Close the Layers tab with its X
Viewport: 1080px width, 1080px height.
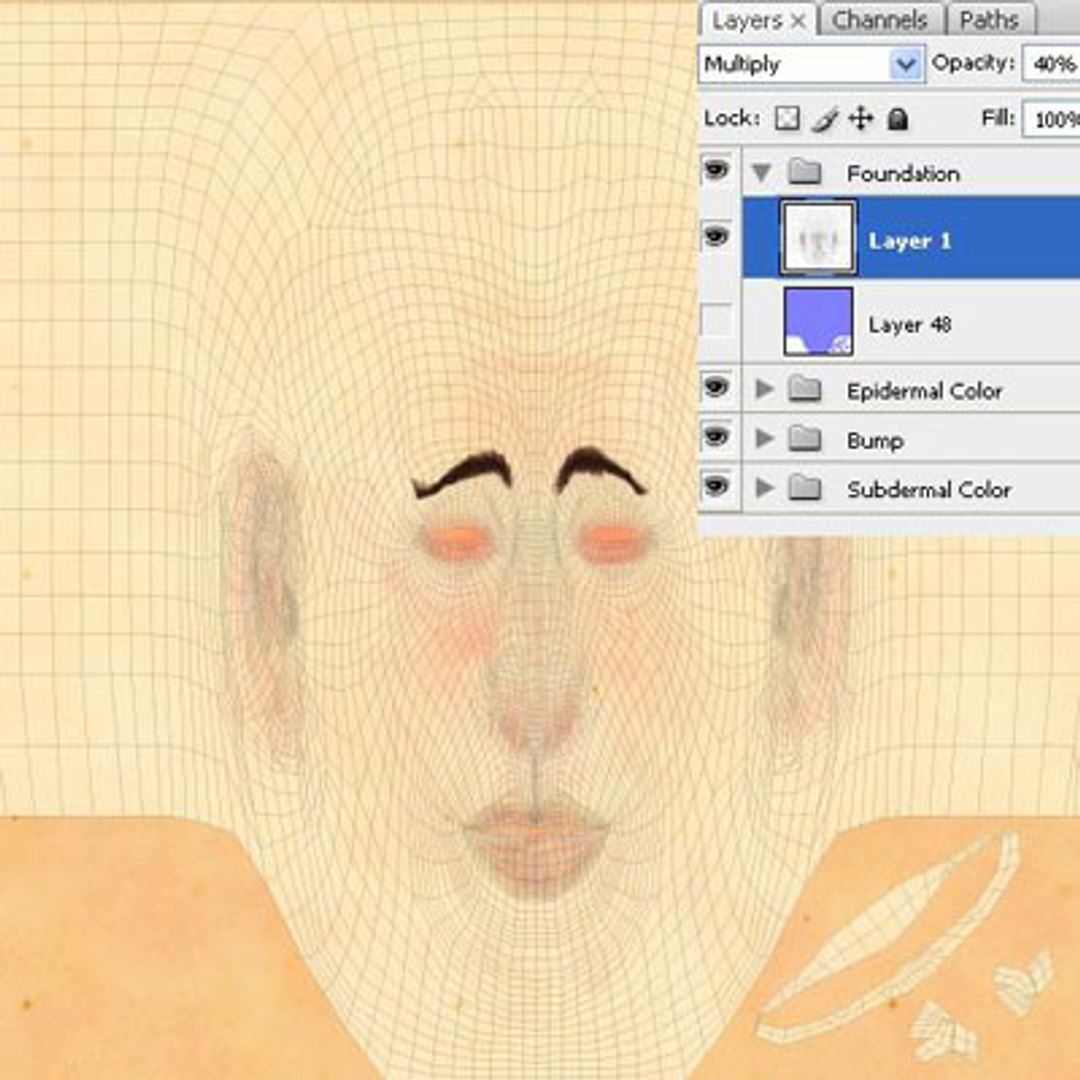coord(798,21)
